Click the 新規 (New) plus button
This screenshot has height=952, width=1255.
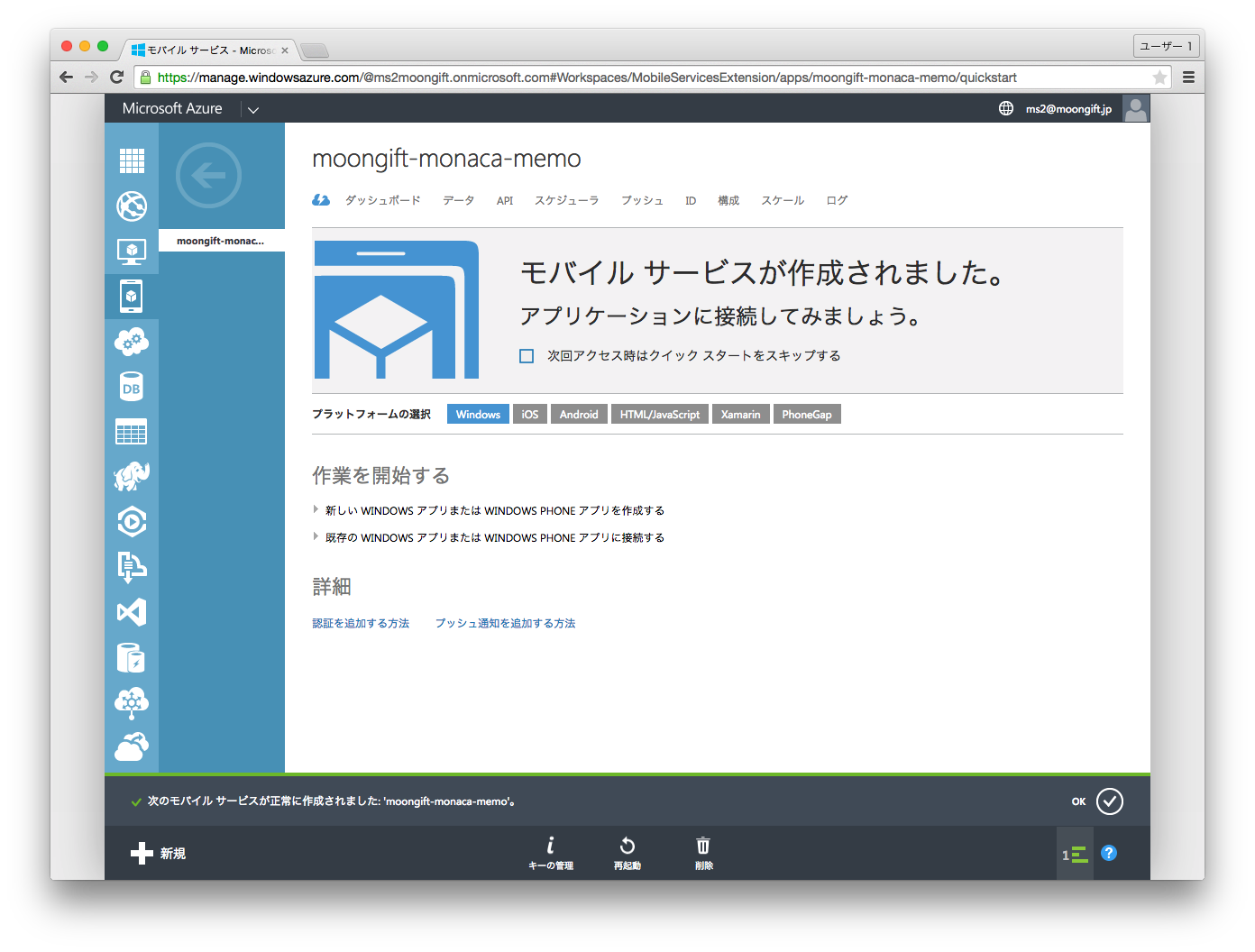pyautogui.click(x=159, y=853)
